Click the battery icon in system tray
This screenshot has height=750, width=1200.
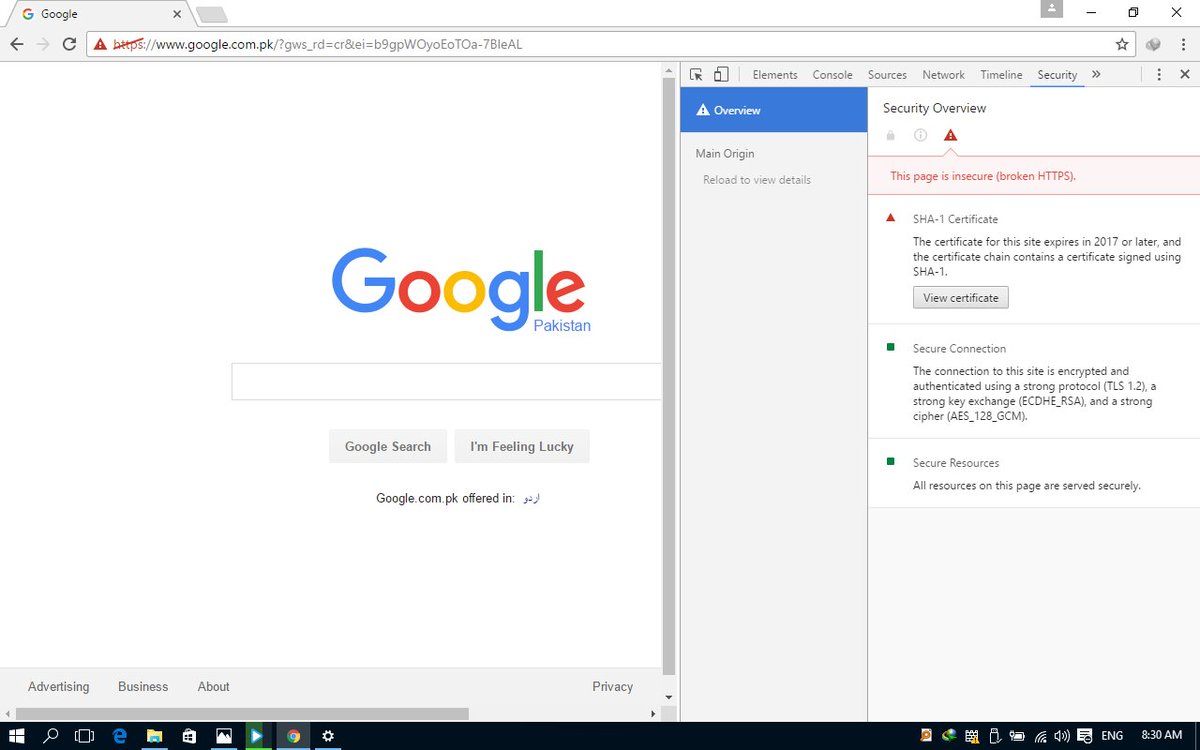point(1017,736)
